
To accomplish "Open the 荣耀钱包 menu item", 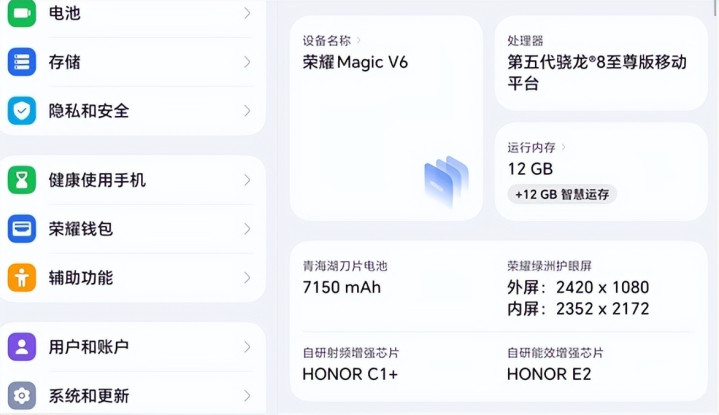I will point(81,229).
